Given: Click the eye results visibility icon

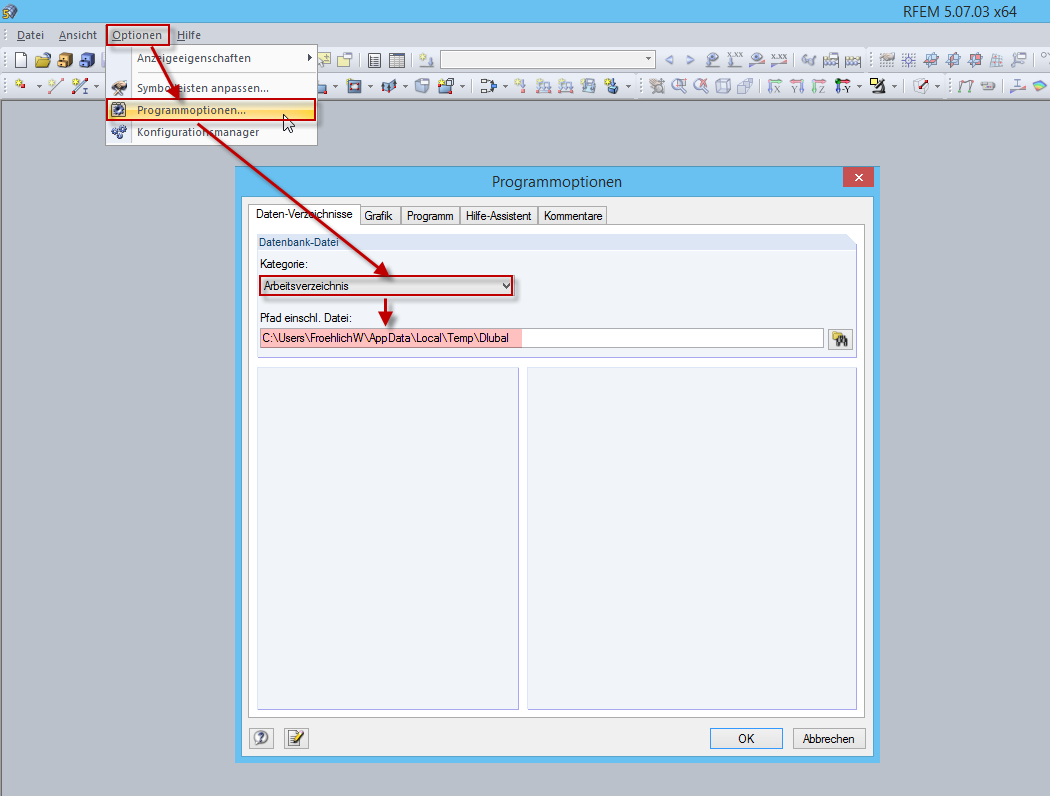Looking at the screenshot, I should [757, 60].
